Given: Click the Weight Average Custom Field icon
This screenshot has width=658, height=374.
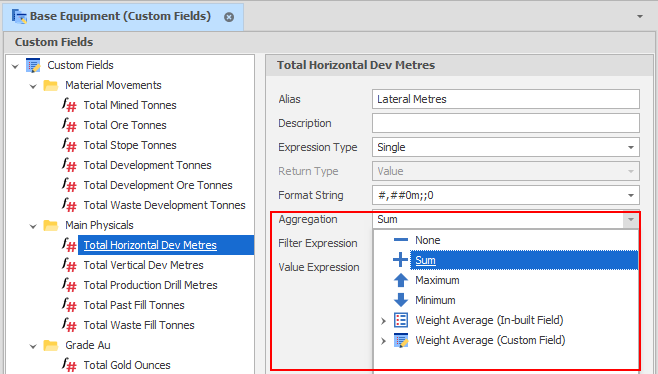Looking at the screenshot, I should point(401,340).
